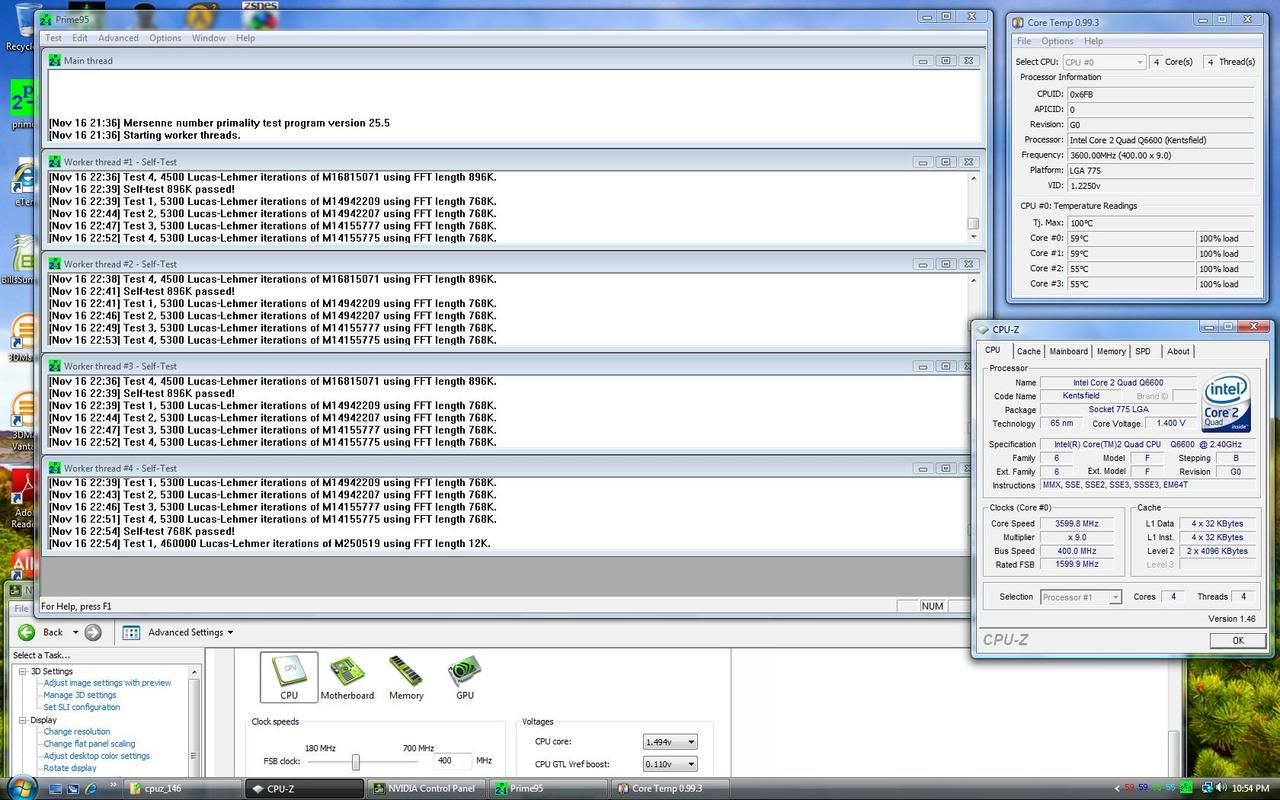This screenshot has height=800, width=1280.
Task: Open Set SLI configuration link
Action: (82, 707)
